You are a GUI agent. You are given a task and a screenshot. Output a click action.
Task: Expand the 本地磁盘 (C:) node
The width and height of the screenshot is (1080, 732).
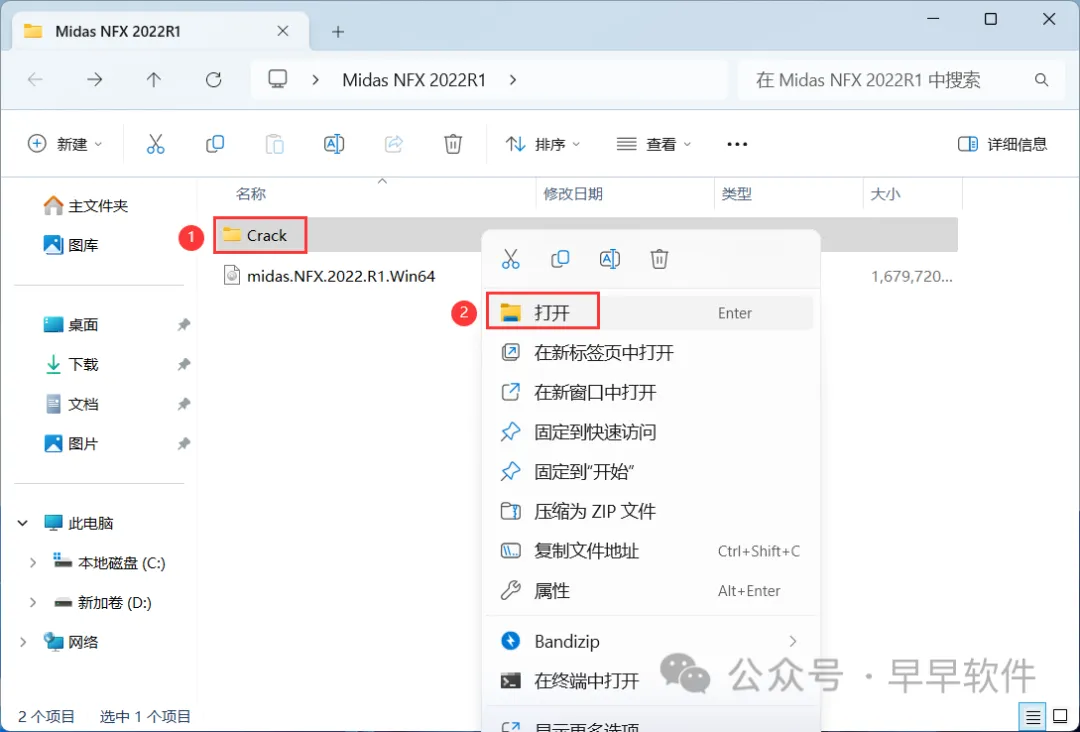pos(32,563)
